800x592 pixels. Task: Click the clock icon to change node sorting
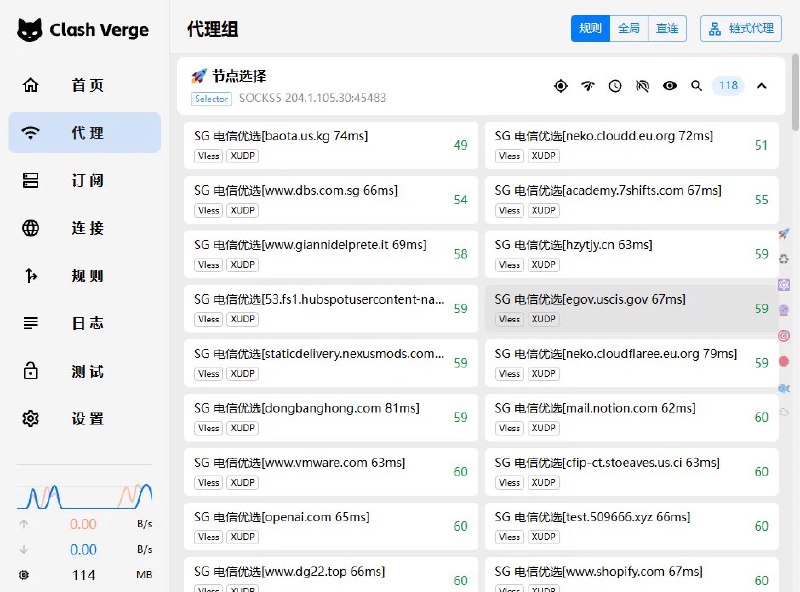tap(615, 86)
